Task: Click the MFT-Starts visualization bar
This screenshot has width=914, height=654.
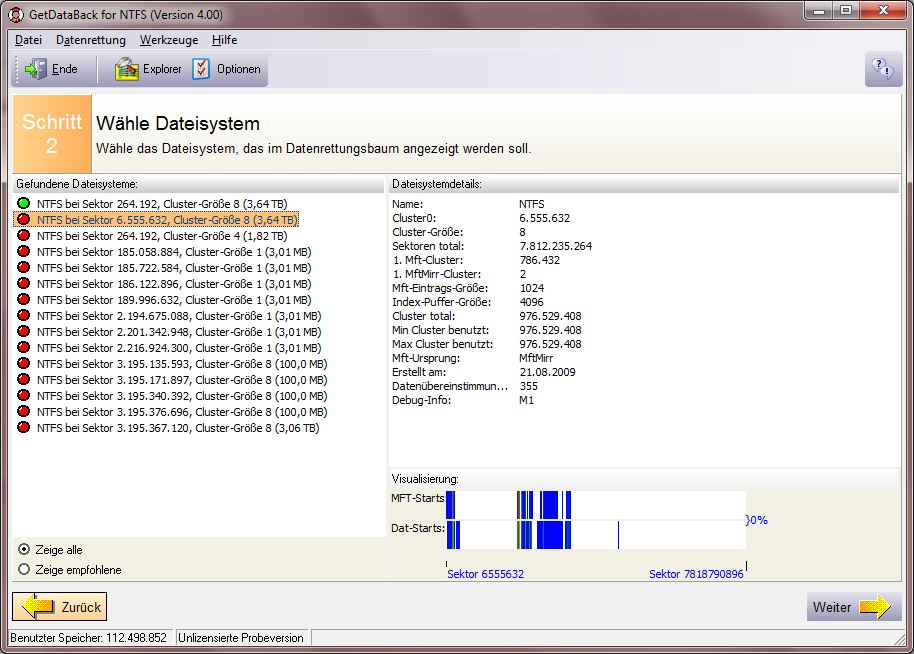Action: click(x=596, y=505)
